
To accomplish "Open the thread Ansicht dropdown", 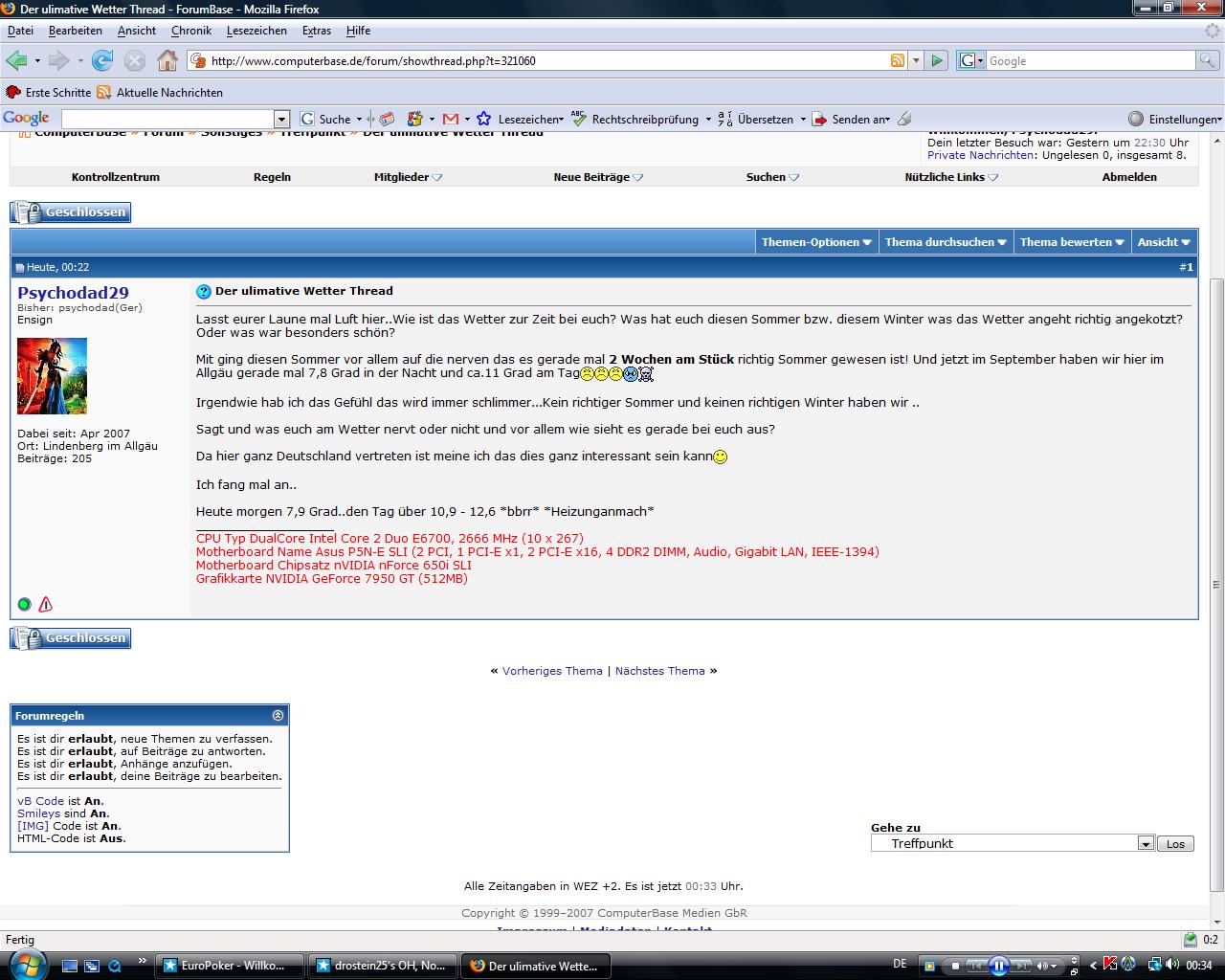I will (1164, 242).
